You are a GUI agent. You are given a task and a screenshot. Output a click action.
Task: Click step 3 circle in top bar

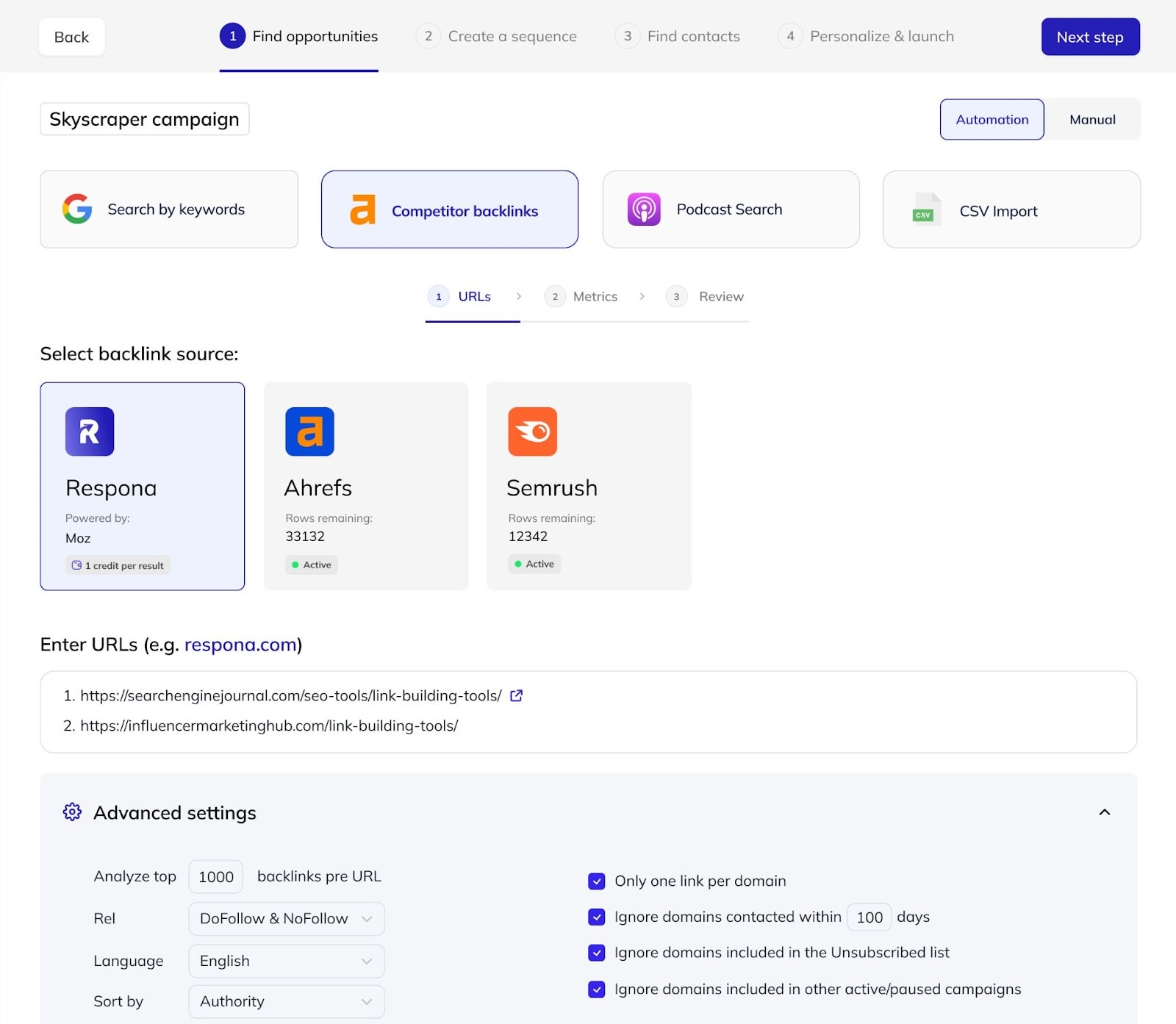[x=627, y=36]
